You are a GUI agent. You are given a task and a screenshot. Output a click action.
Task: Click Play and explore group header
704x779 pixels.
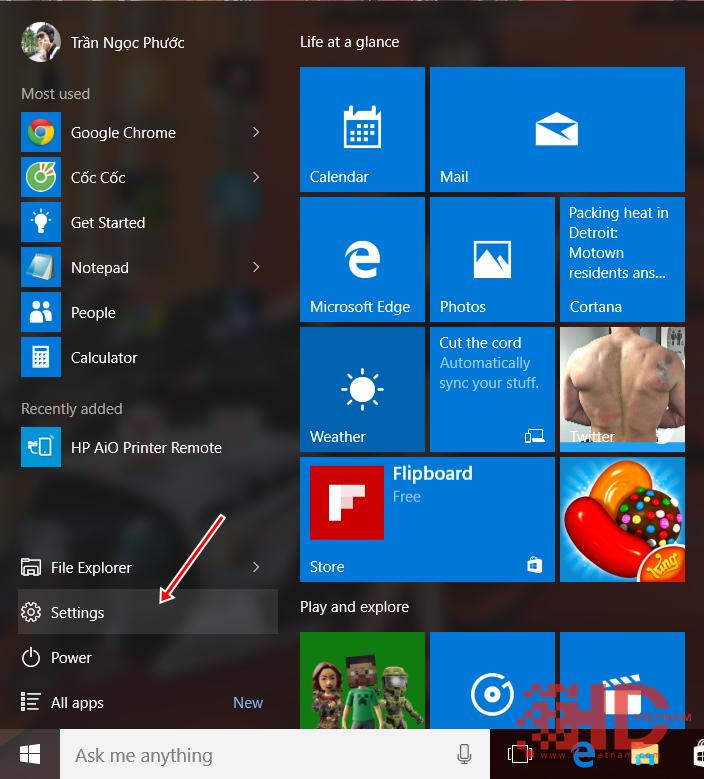tap(355, 607)
